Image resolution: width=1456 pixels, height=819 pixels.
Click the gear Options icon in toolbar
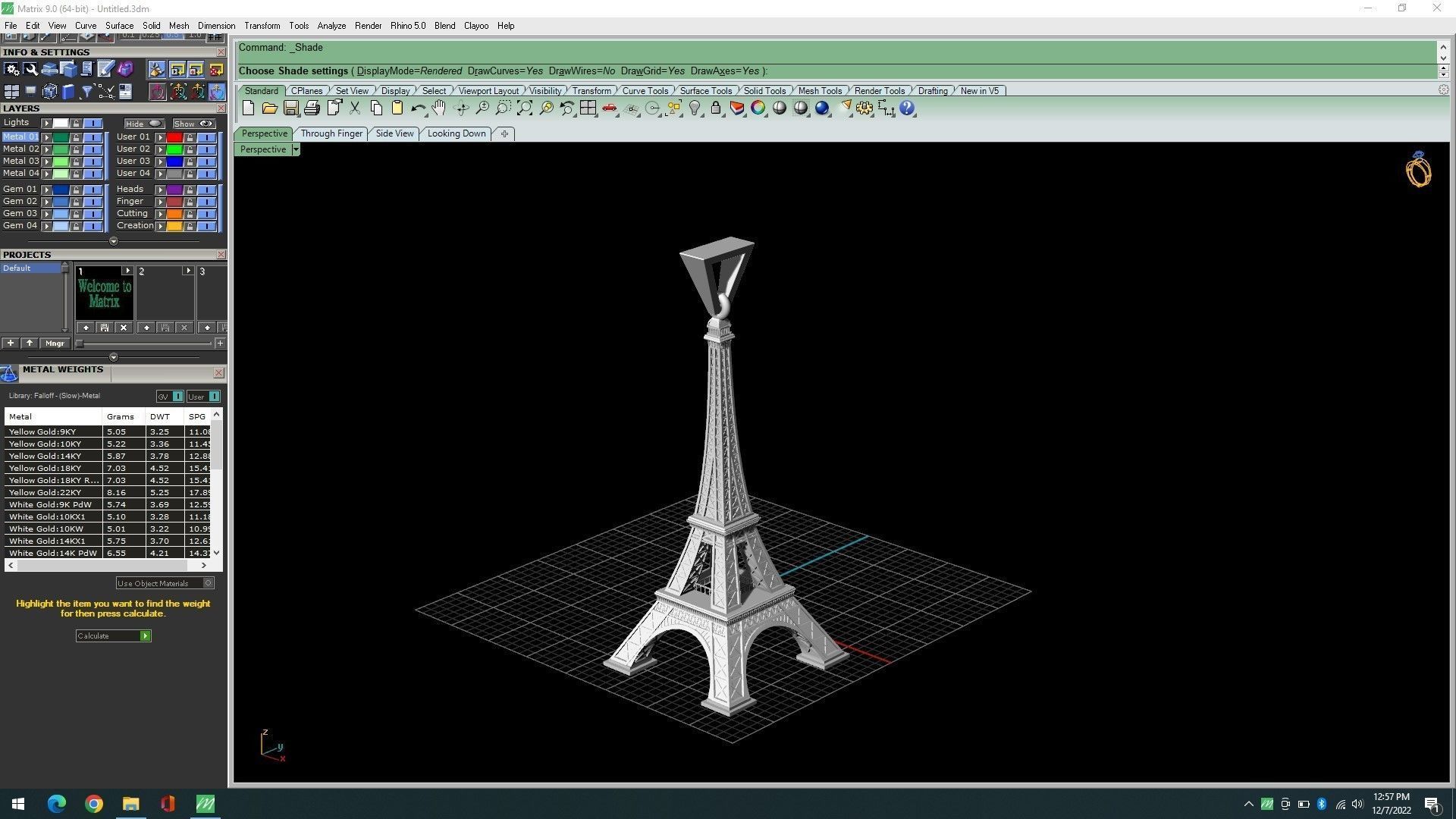864,108
